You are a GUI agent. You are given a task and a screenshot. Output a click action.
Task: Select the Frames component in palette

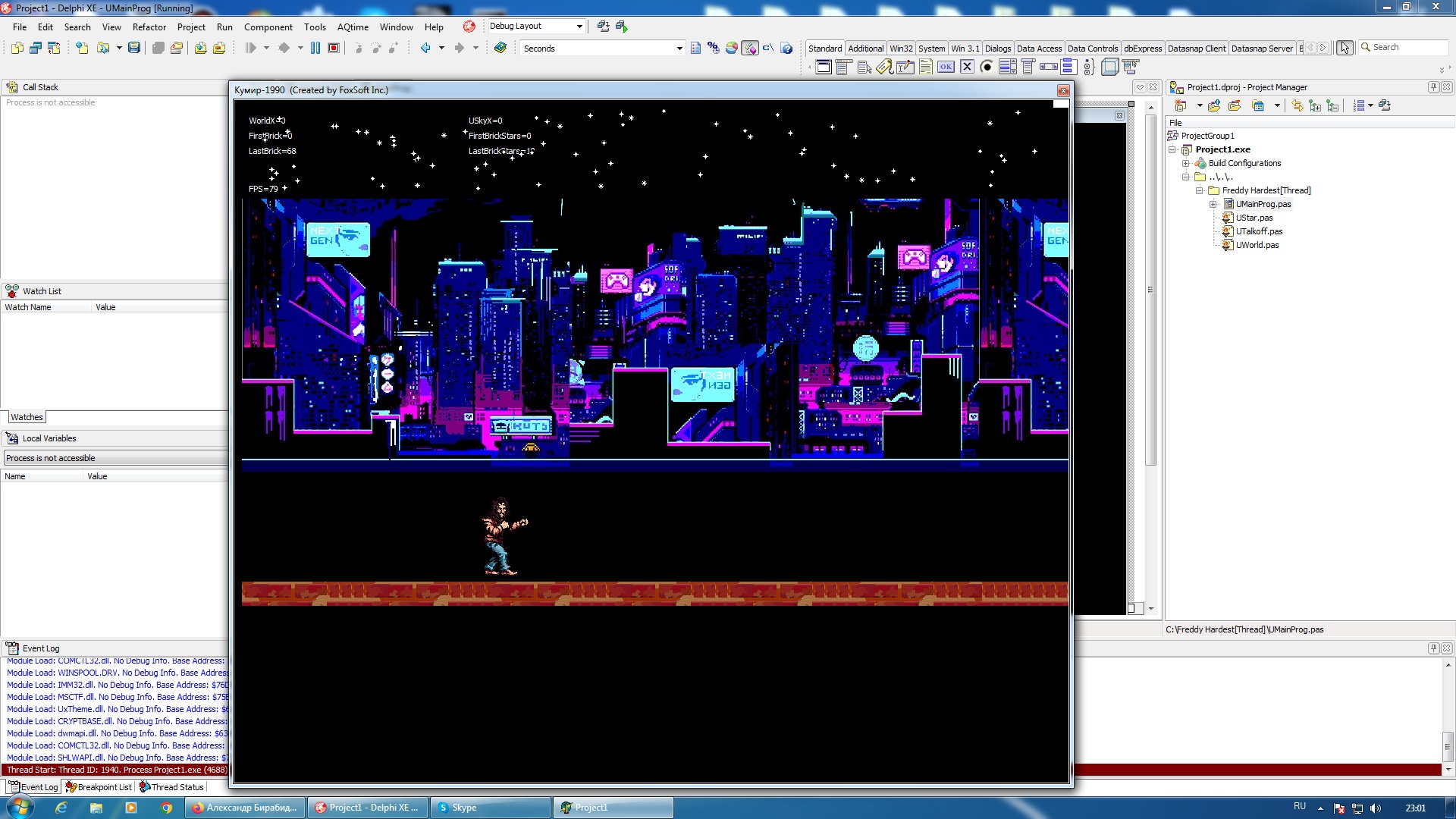click(x=824, y=67)
